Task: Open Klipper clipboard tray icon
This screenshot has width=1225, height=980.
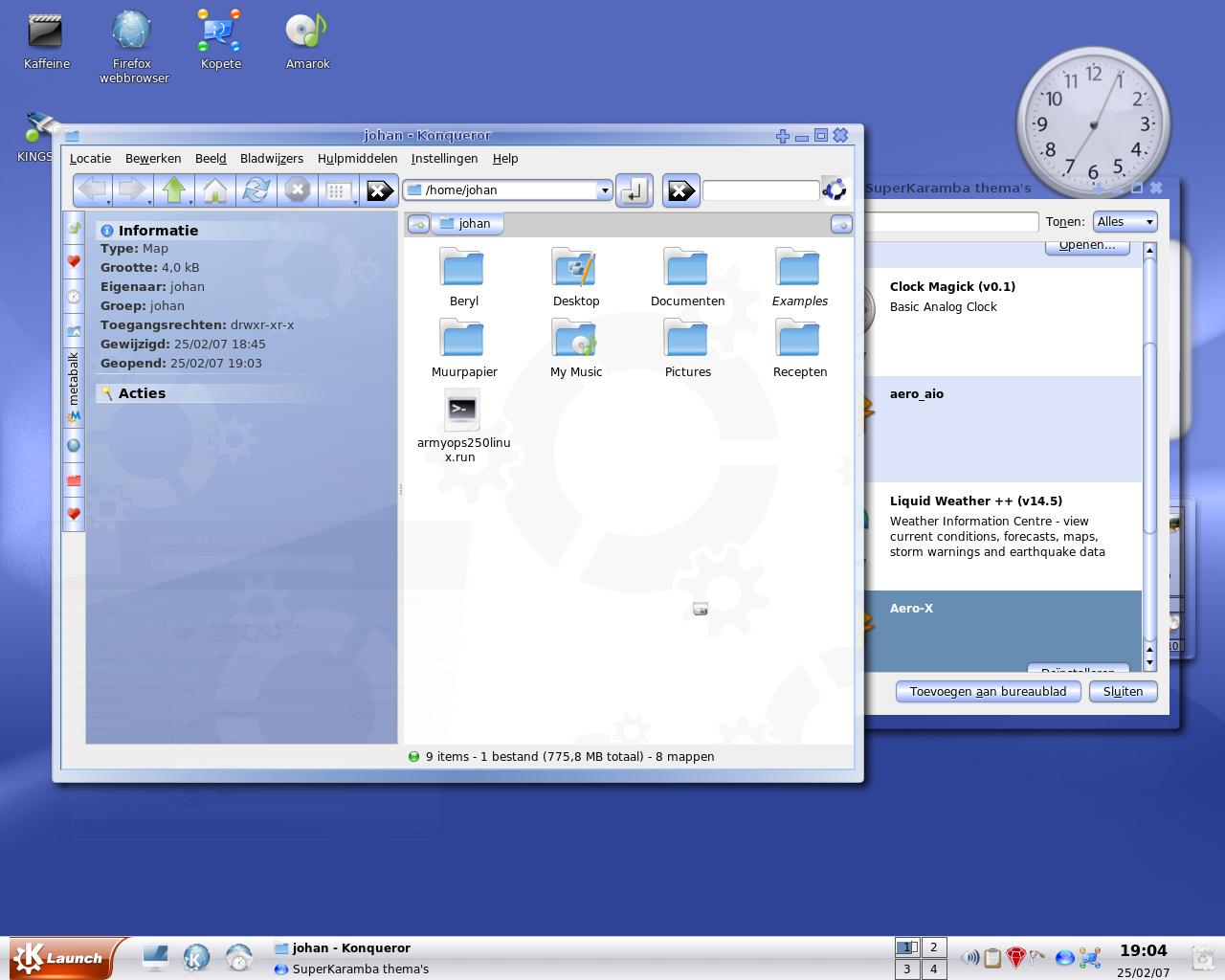Action: [x=992, y=957]
